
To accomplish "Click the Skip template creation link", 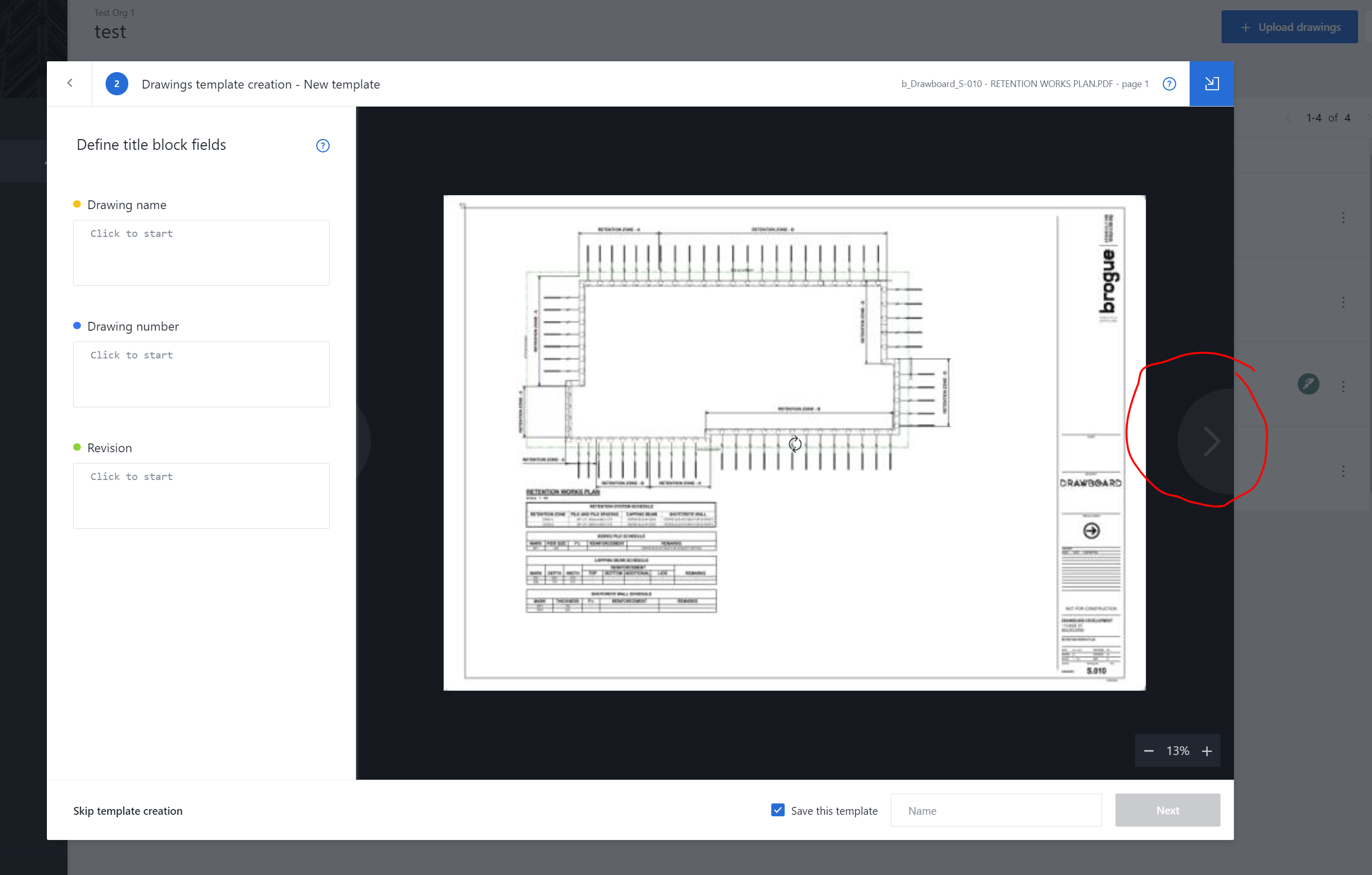I will [x=129, y=811].
